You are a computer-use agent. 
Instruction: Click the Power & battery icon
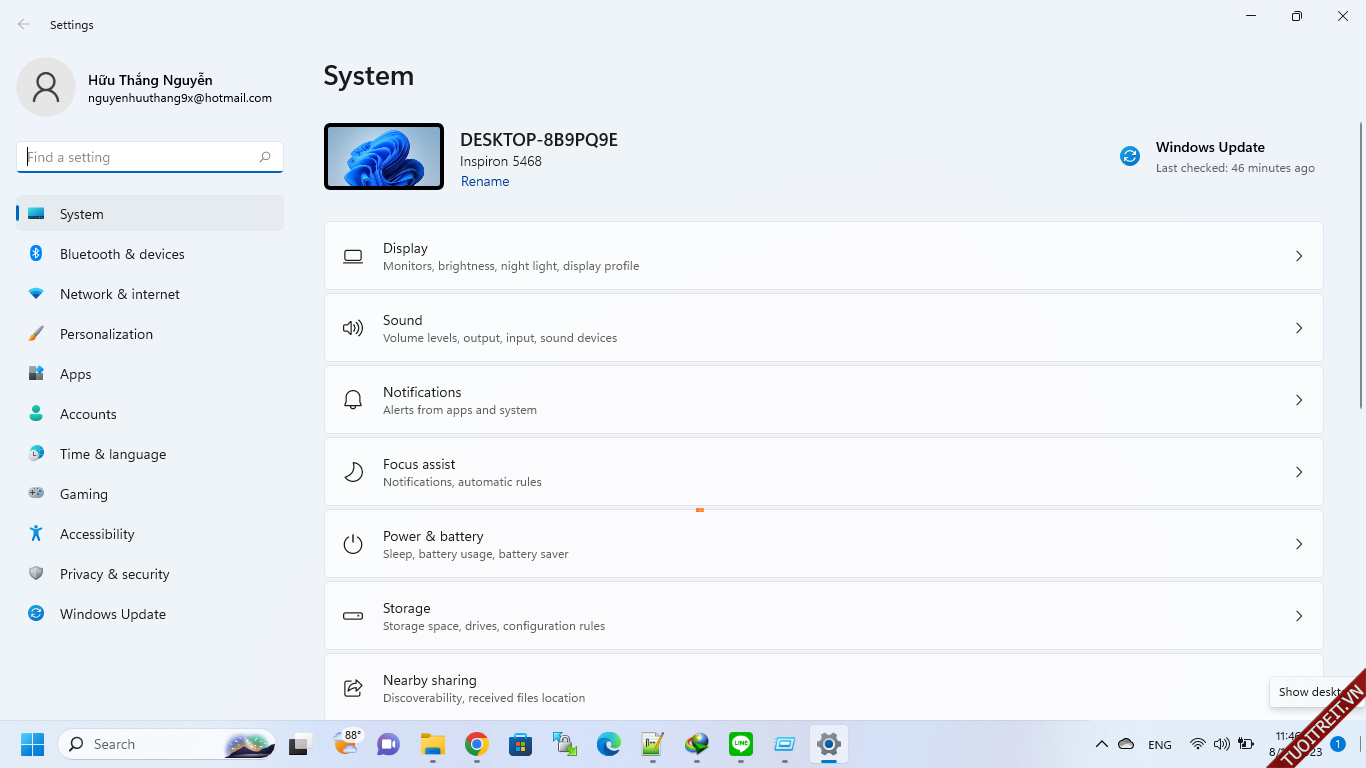pyautogui.click(x=353, y=544)
